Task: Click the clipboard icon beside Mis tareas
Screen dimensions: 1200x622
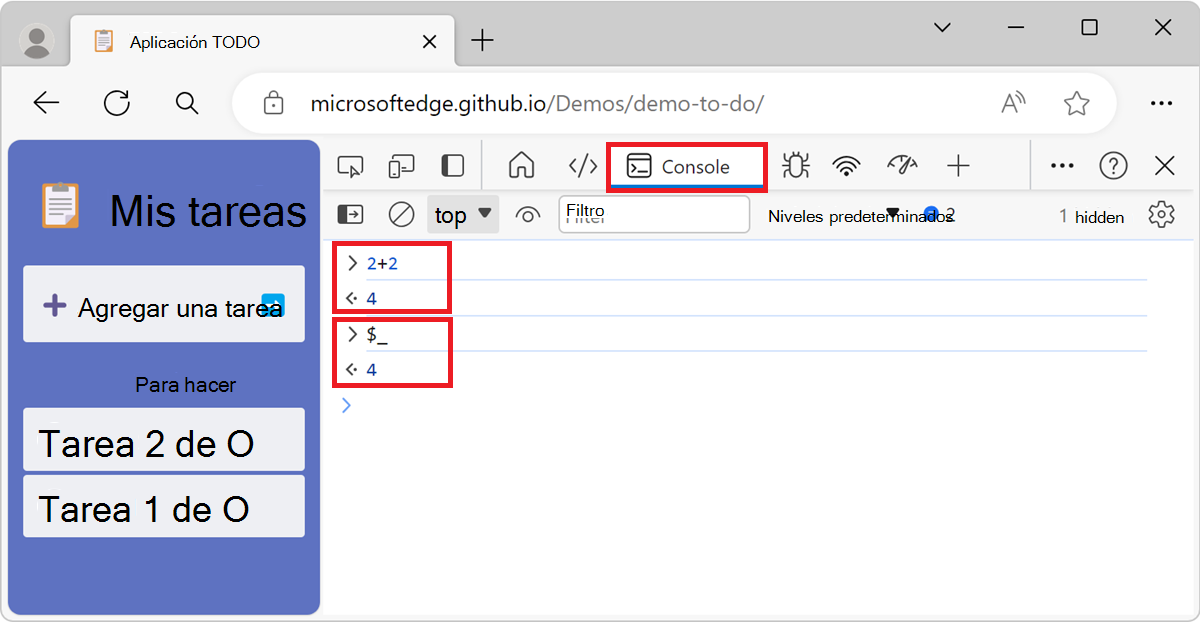Action: click(x=61, y=206)
